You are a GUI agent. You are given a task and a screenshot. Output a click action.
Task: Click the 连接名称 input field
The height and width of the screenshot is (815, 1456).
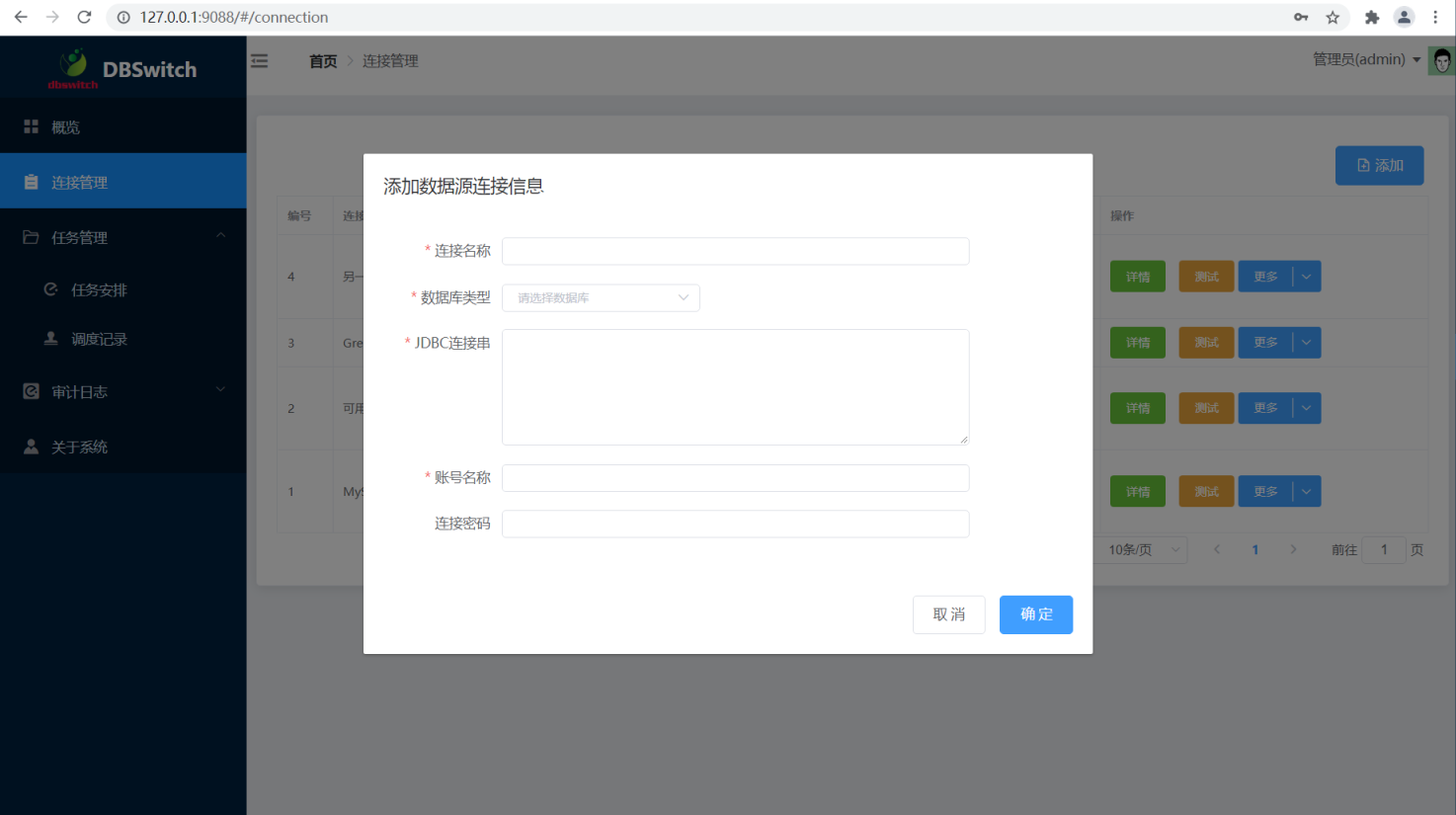tap(735, 251)
